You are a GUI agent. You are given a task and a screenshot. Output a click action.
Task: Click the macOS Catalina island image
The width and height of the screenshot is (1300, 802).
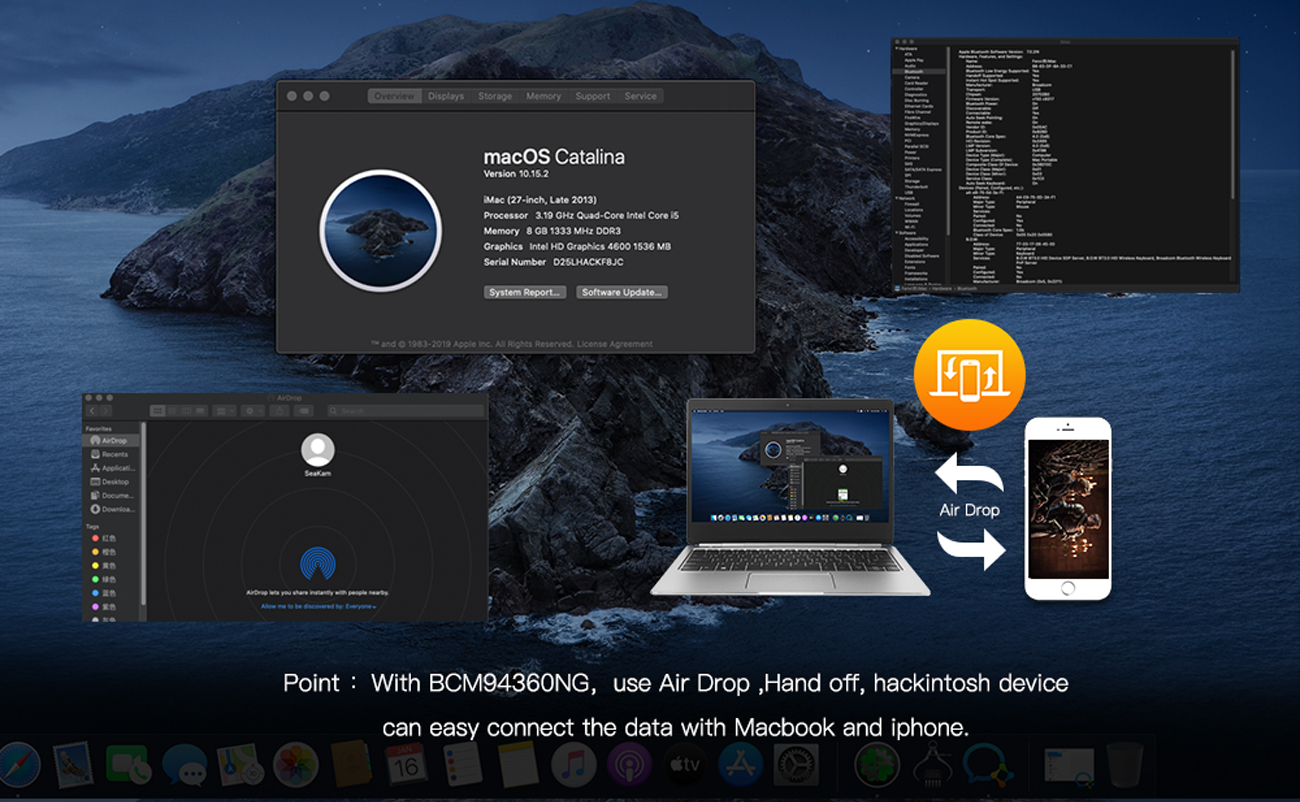point(380,229)
